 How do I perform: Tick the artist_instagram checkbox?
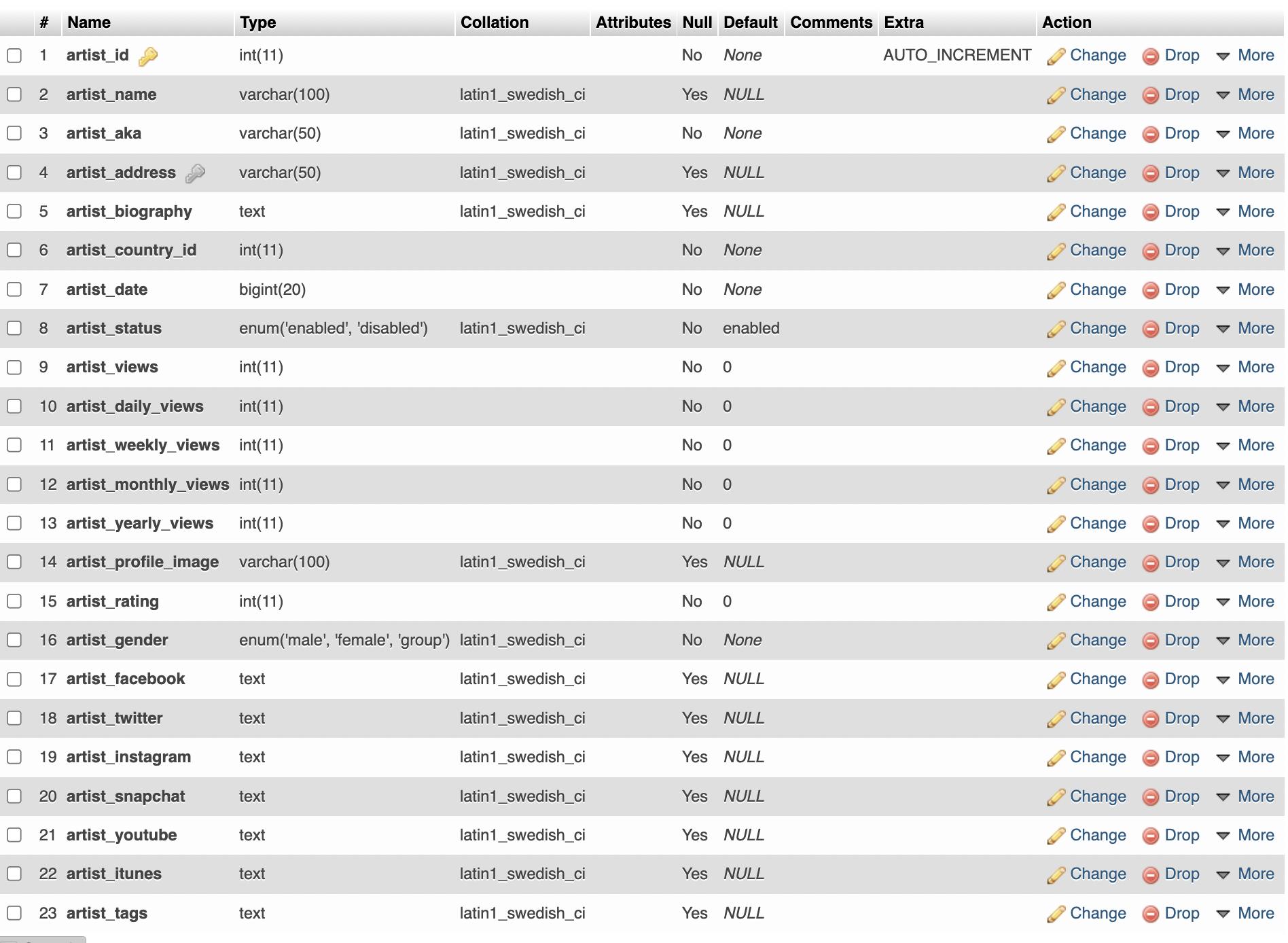tap(14, 757)
